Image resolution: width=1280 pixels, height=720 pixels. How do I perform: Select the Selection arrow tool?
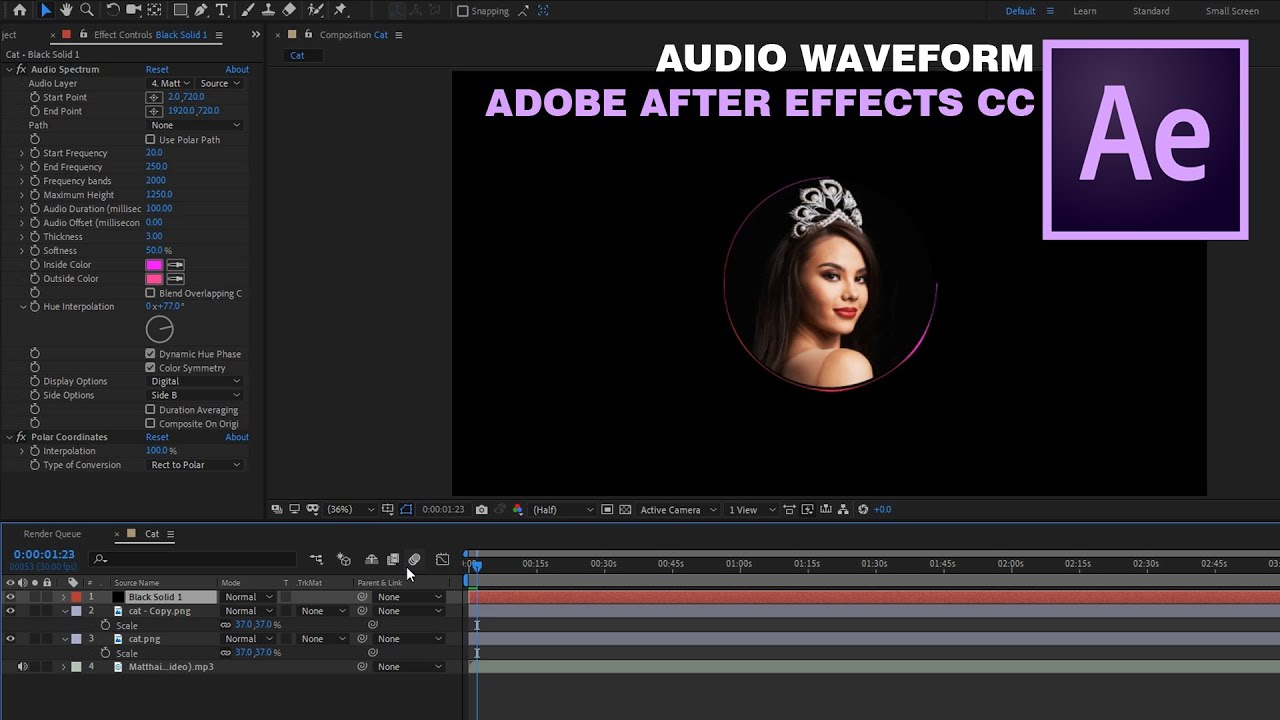[x=46, y=10]
